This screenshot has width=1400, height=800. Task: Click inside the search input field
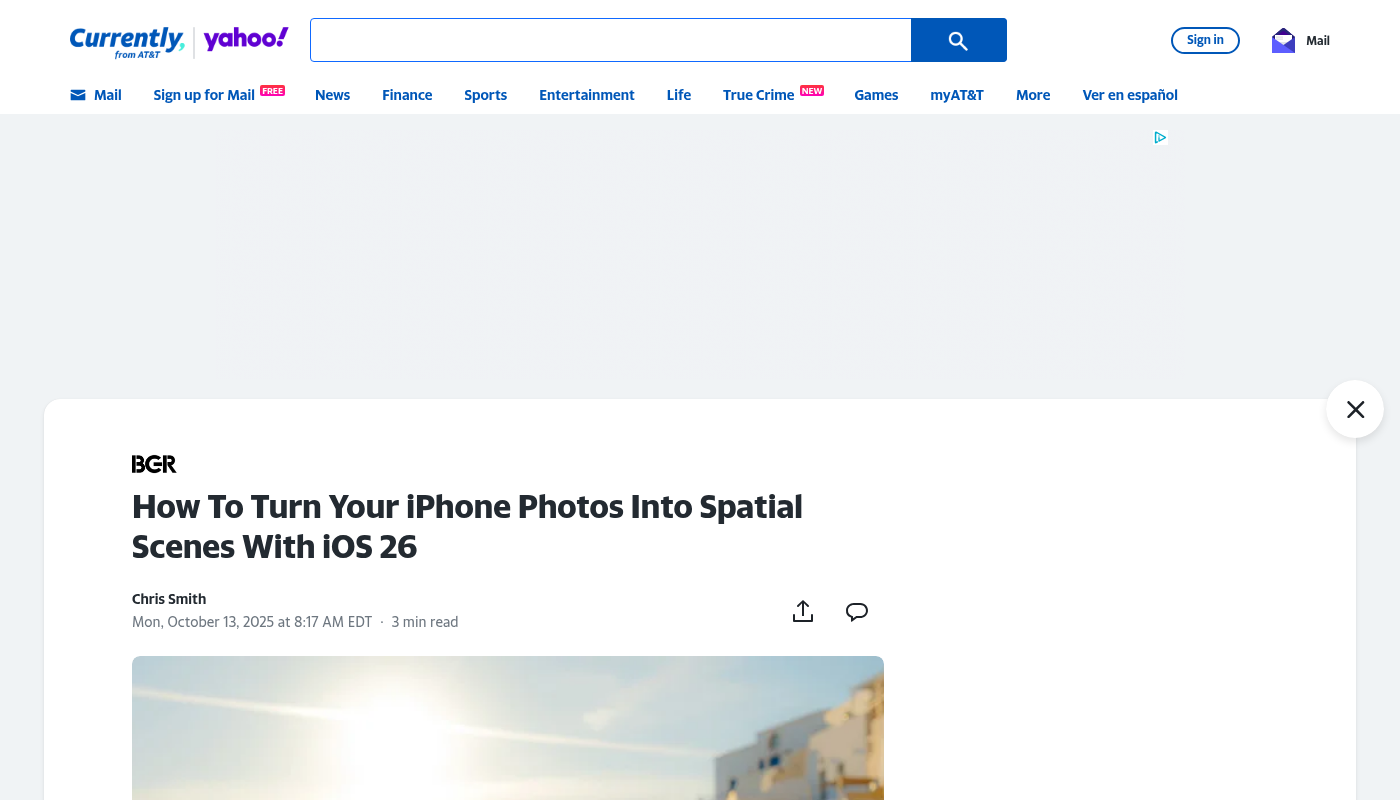(x=610, y=41)
